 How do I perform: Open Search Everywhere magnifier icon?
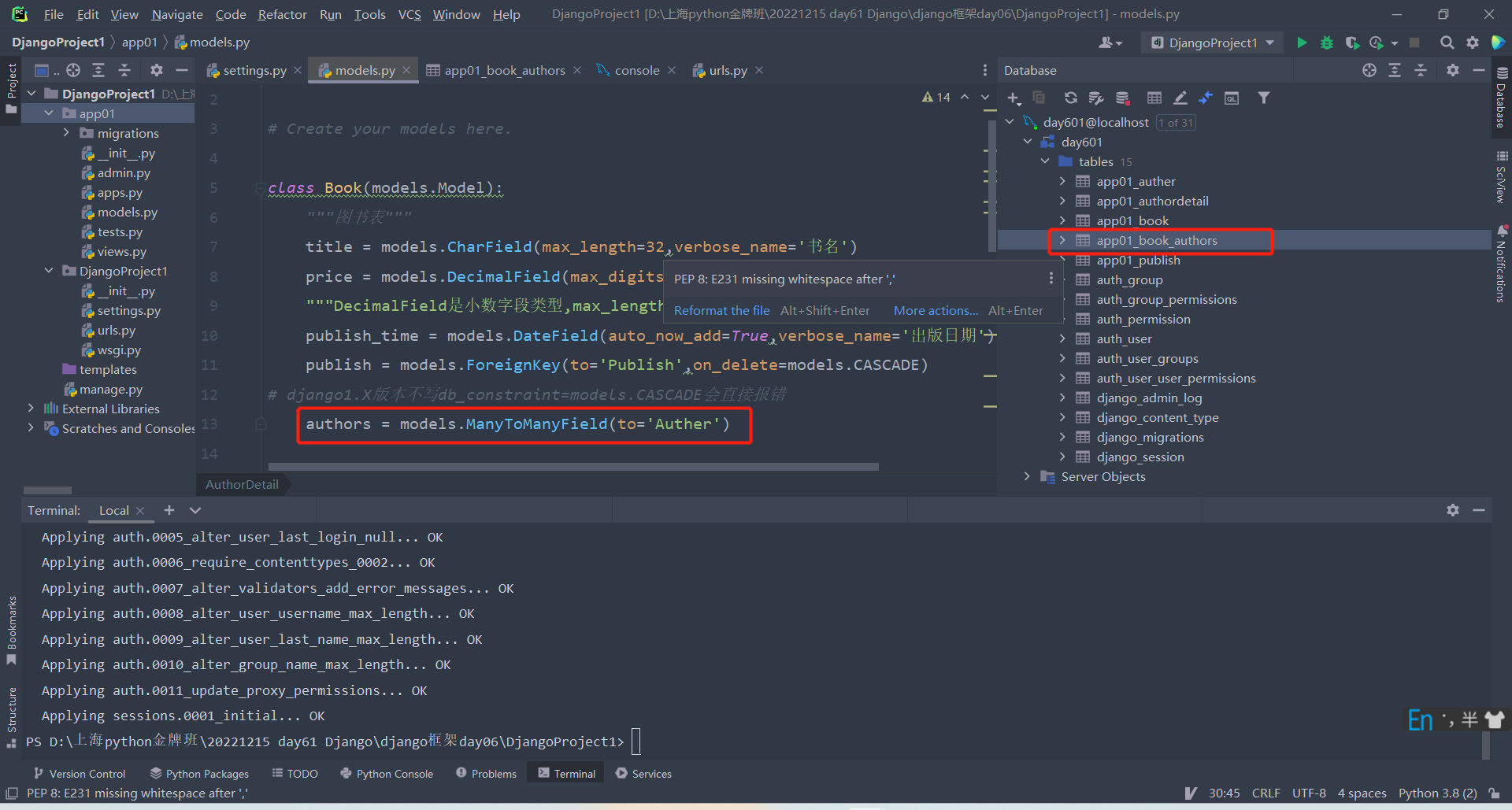point(1447,43)
